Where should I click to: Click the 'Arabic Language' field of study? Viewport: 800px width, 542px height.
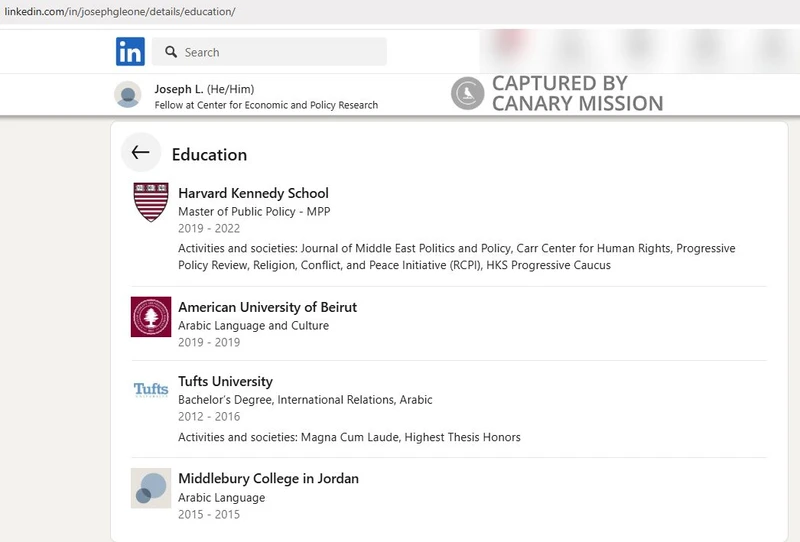[x=221, y=498]
